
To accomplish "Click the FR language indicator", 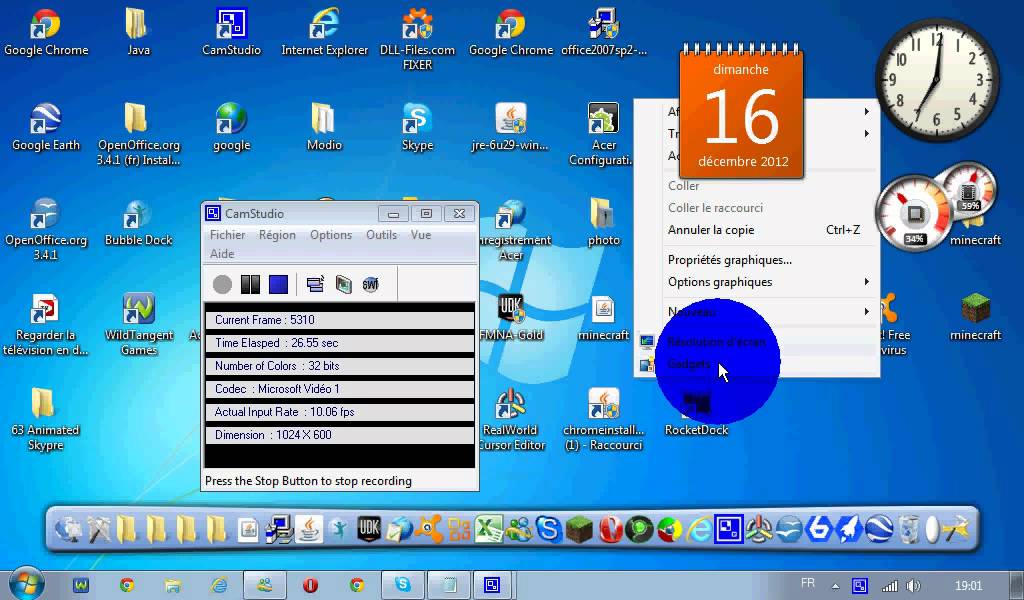I will click(x=808, y=583).
